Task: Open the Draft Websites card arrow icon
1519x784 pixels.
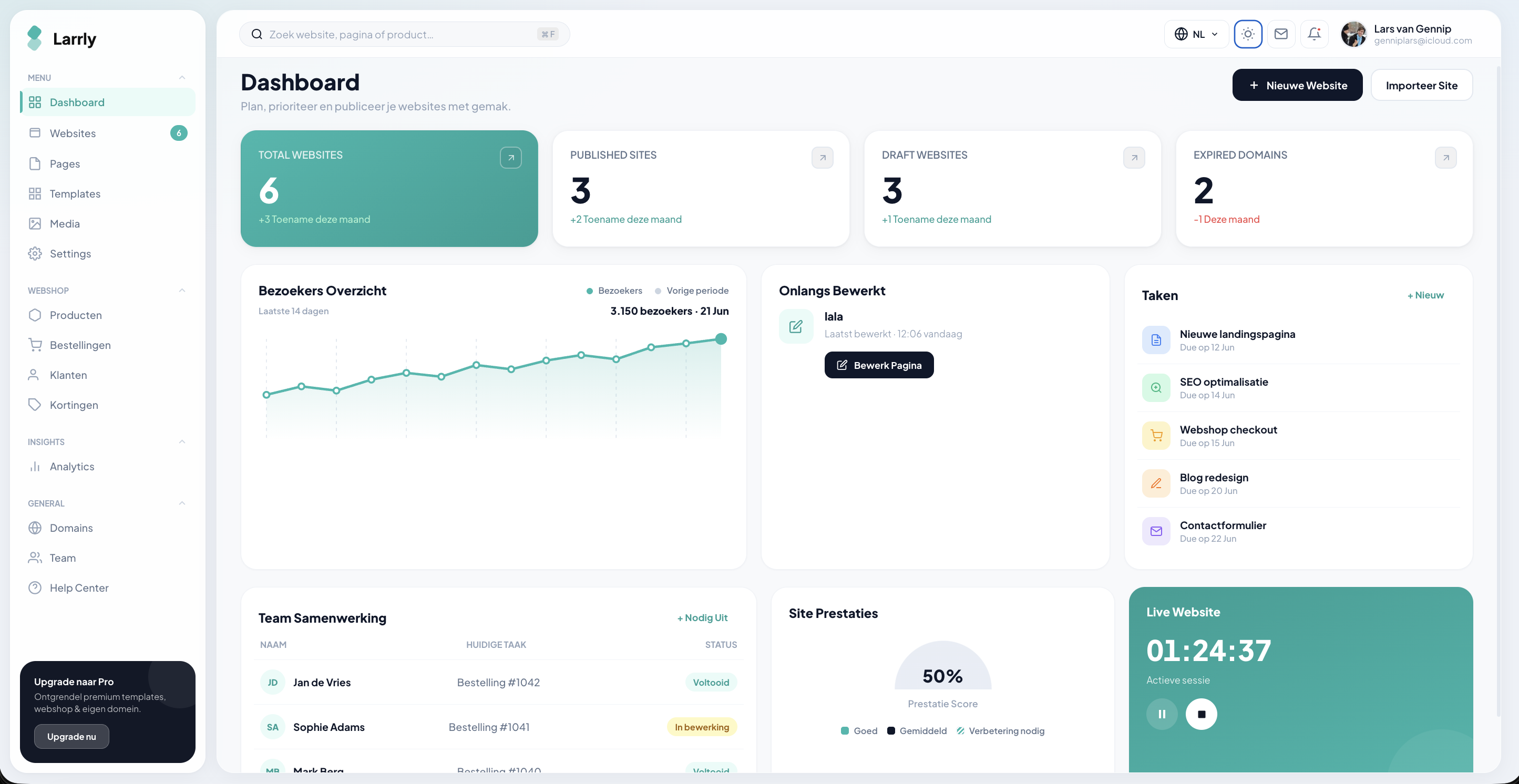Action: pos(1134,158)
